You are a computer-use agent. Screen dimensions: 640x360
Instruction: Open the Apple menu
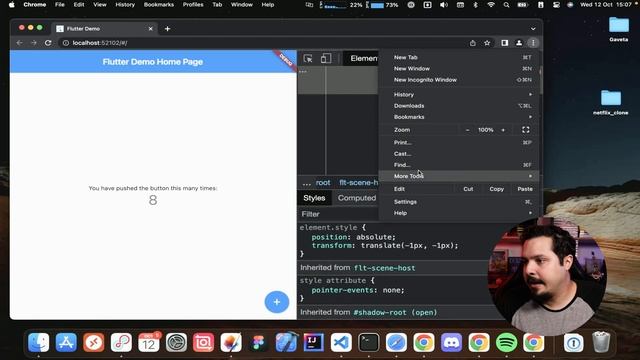point(12,4)
